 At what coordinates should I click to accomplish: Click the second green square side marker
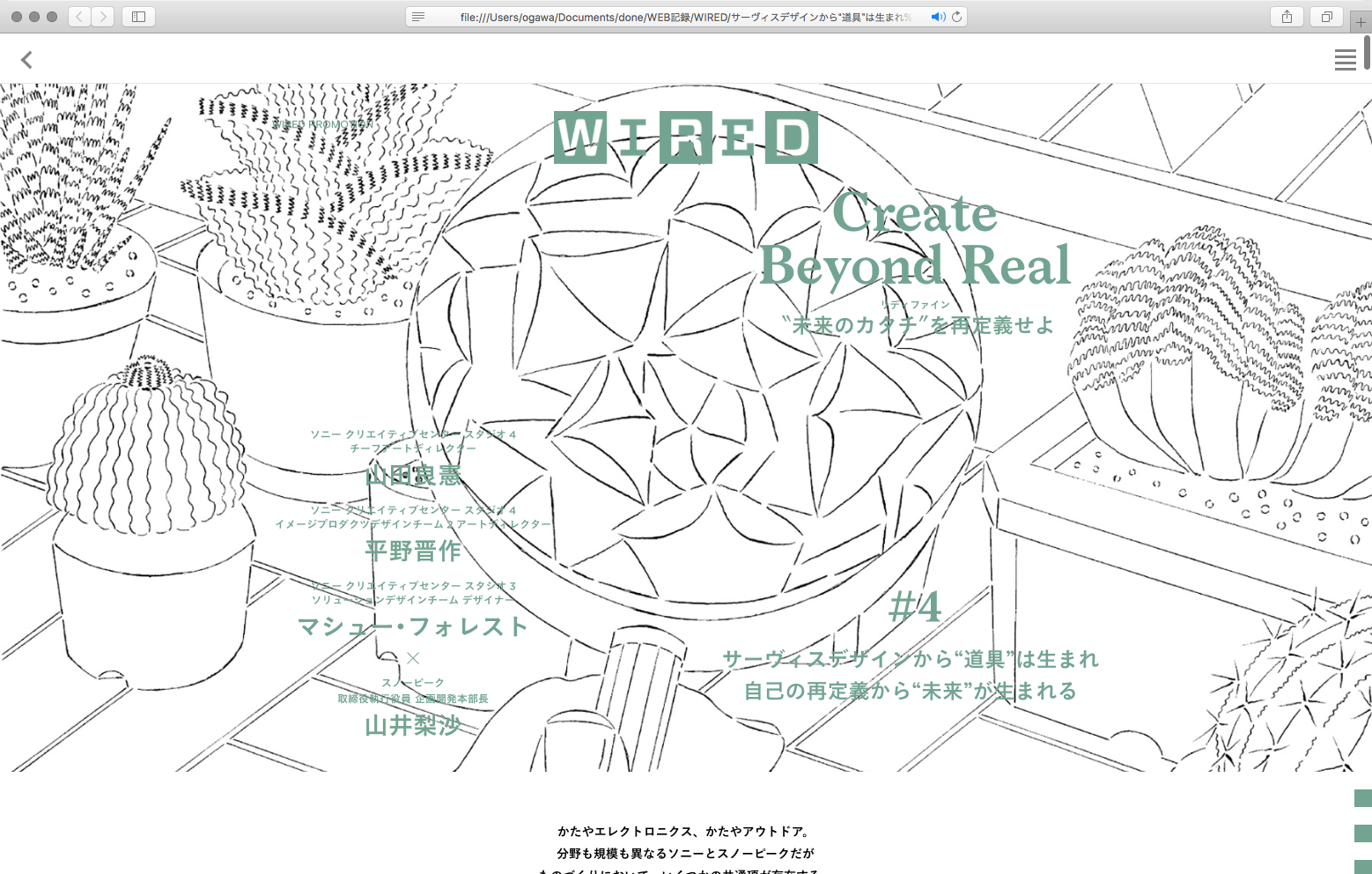tap(1363, 833)
